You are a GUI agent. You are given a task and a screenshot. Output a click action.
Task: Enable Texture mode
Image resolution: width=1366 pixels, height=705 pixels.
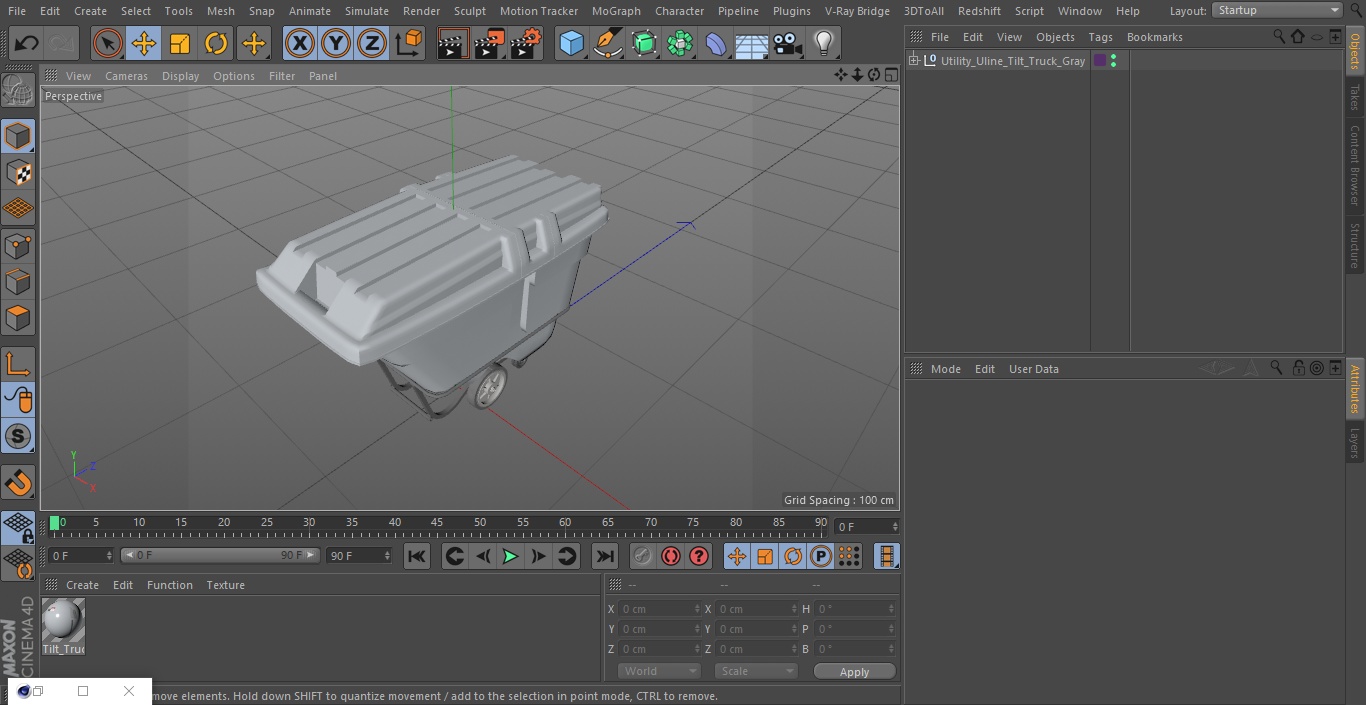pyautogui.click(x=18, y=173)
